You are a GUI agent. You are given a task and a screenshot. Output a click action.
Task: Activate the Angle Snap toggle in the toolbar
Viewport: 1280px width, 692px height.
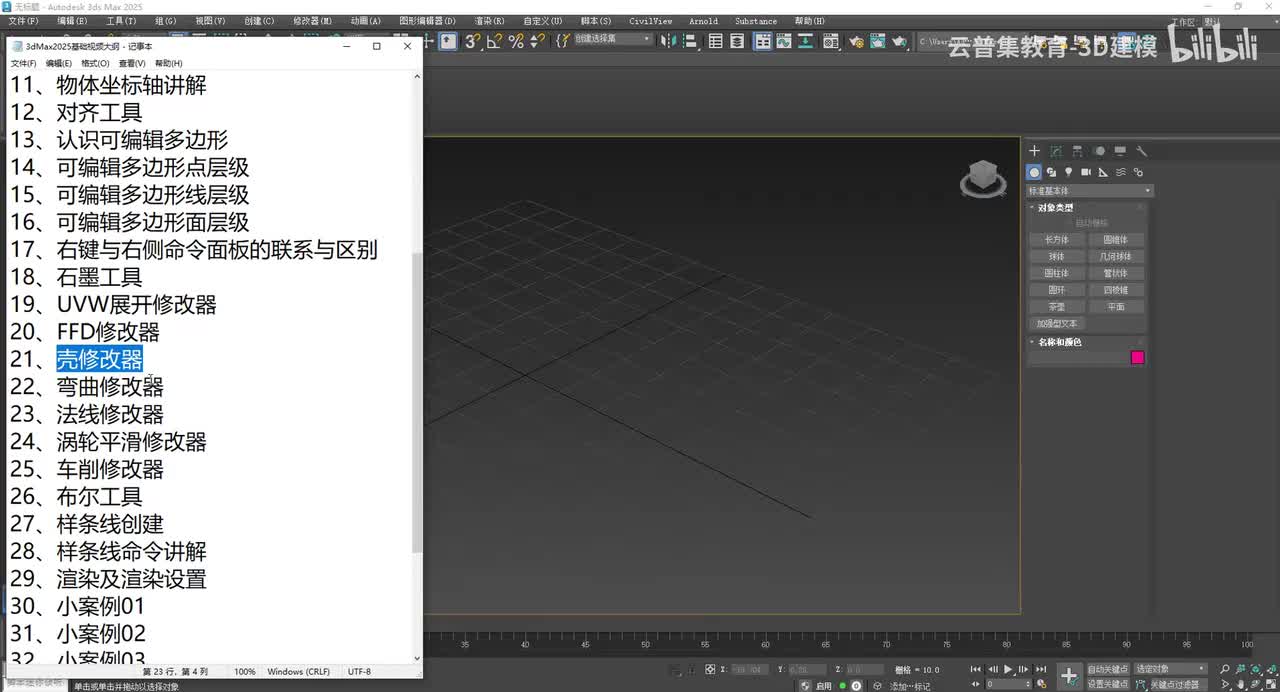tap(494, 41)
